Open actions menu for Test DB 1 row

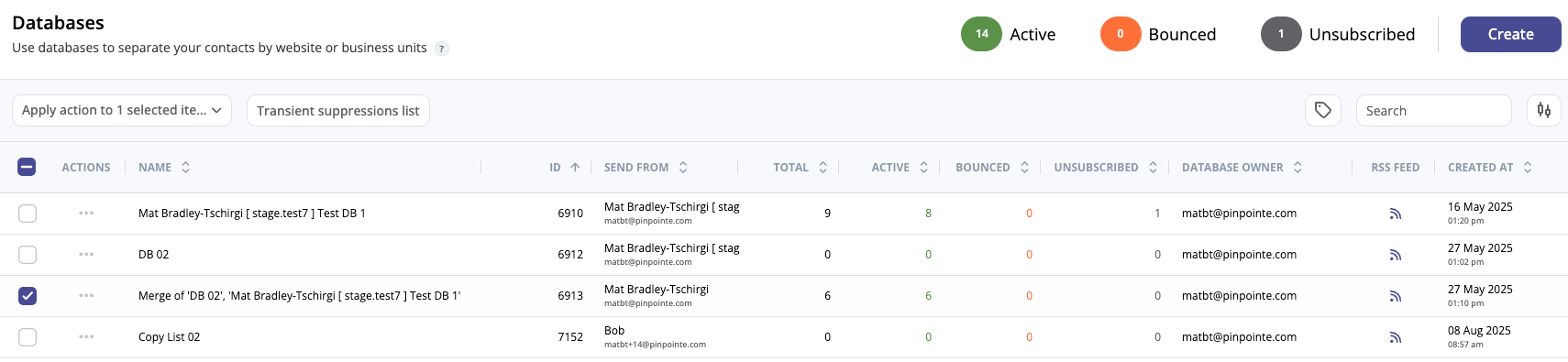click(86, 213)
